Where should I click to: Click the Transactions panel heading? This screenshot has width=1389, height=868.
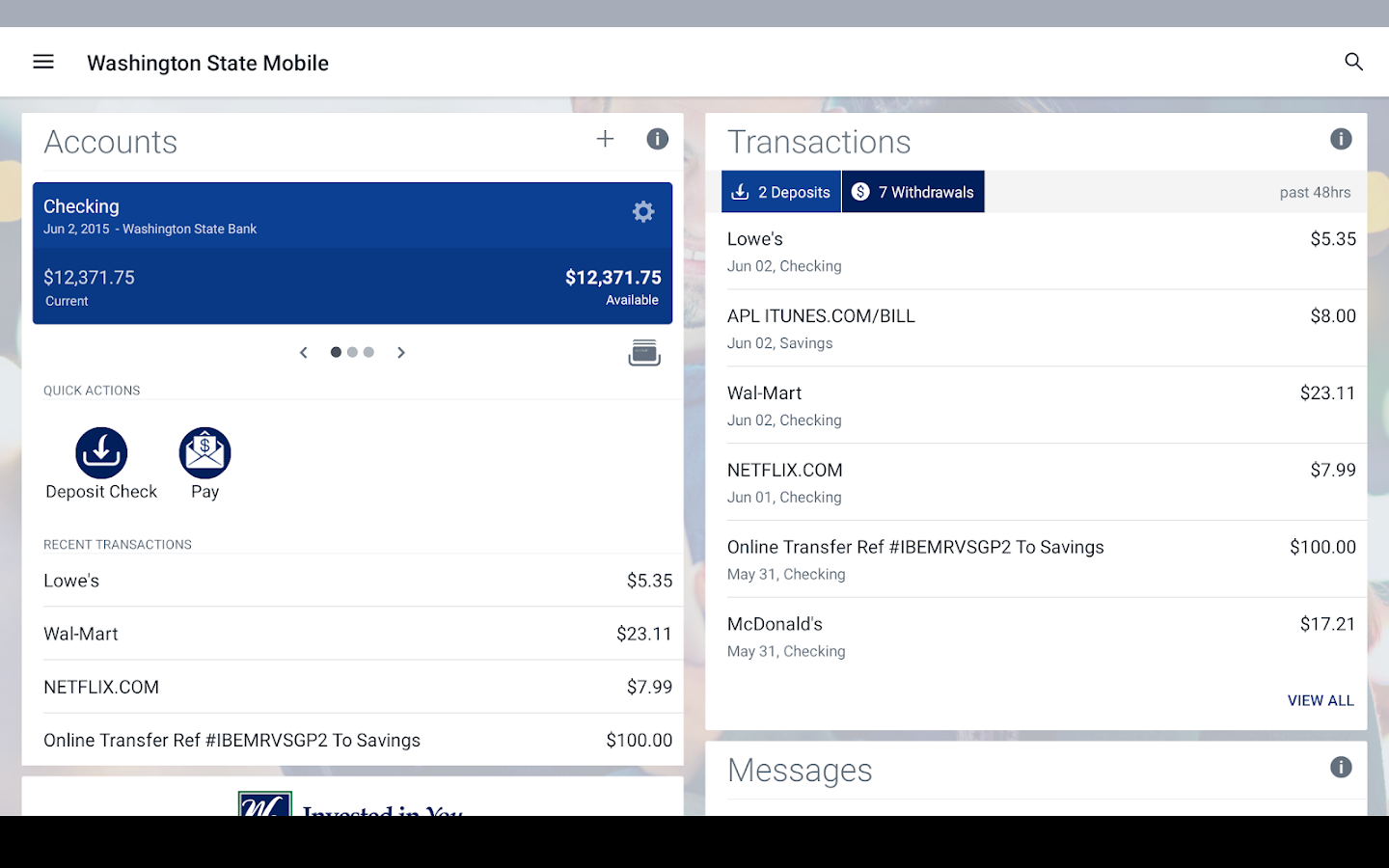click(819, 142)
